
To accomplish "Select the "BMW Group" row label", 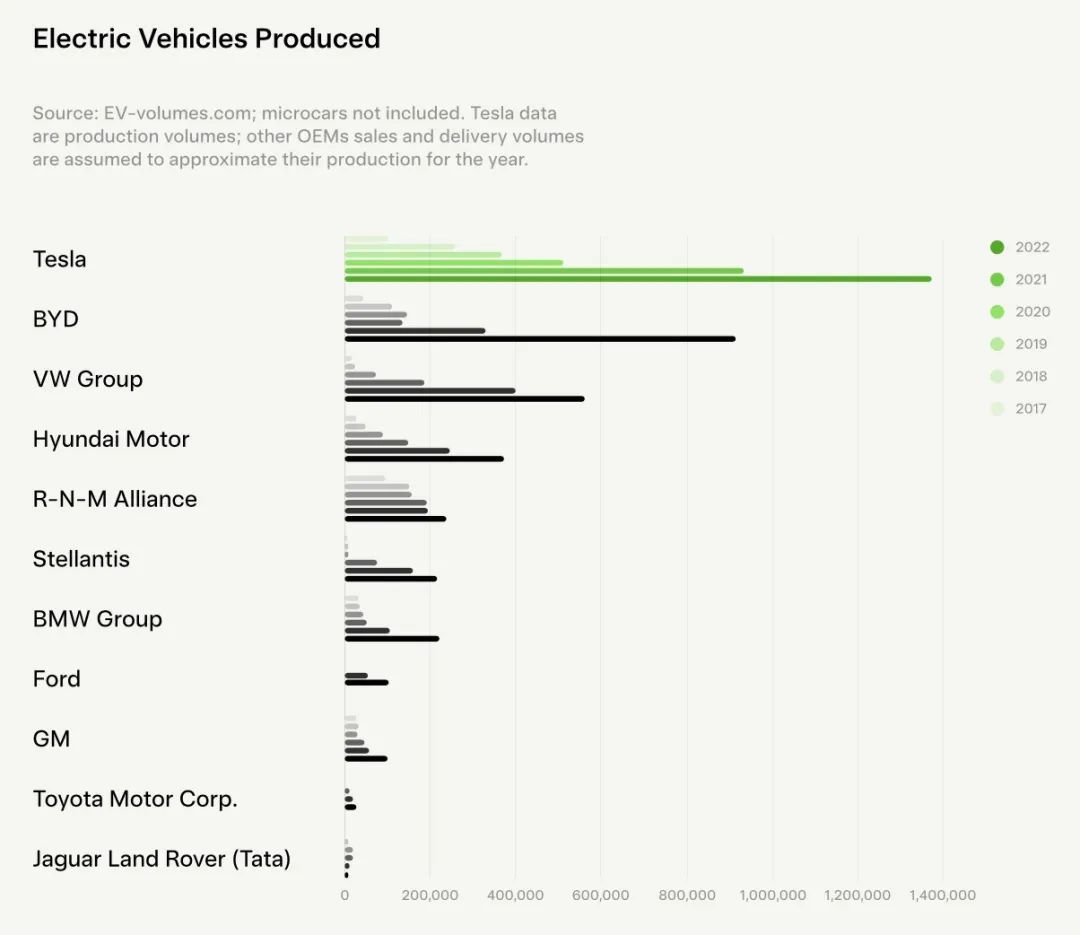I will click(x=98, y=619).
